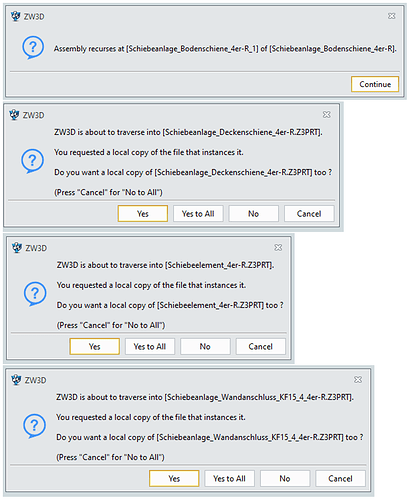
Task: Close the Schiebeelement dialog with the X icon
Action: tap(278, 247)
